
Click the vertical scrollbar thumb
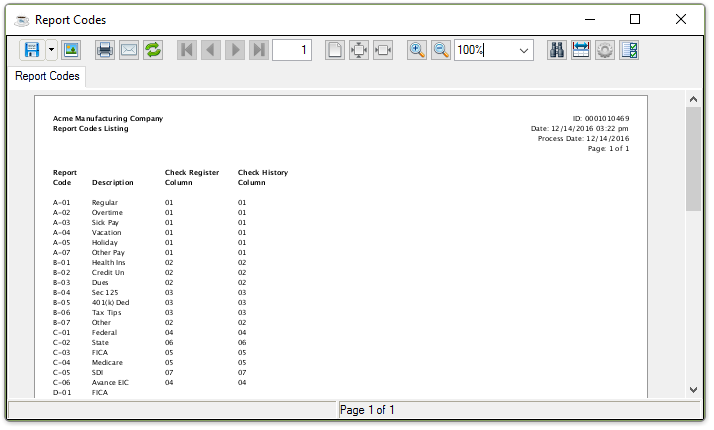pyautogui.click(x=693, y=159)
